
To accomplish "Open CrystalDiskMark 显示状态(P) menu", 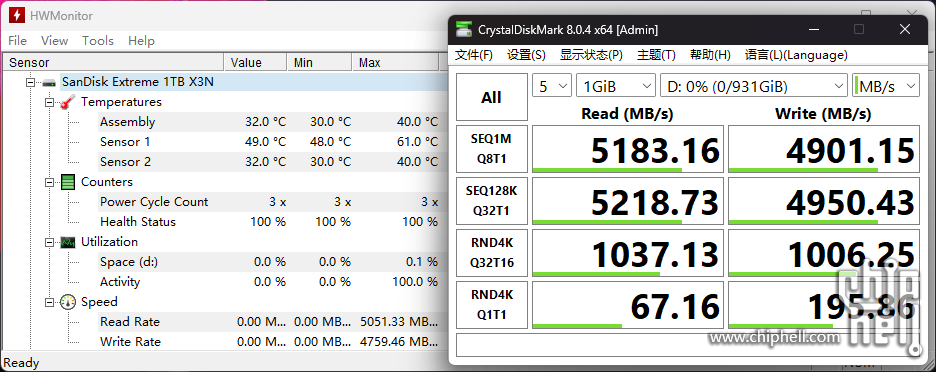I will [591, 55].
